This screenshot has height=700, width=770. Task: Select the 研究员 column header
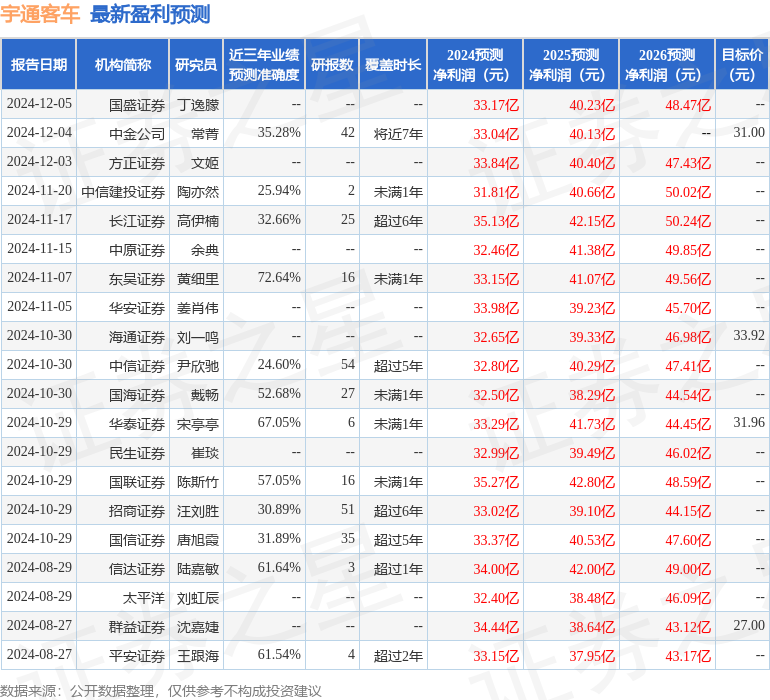196,64
